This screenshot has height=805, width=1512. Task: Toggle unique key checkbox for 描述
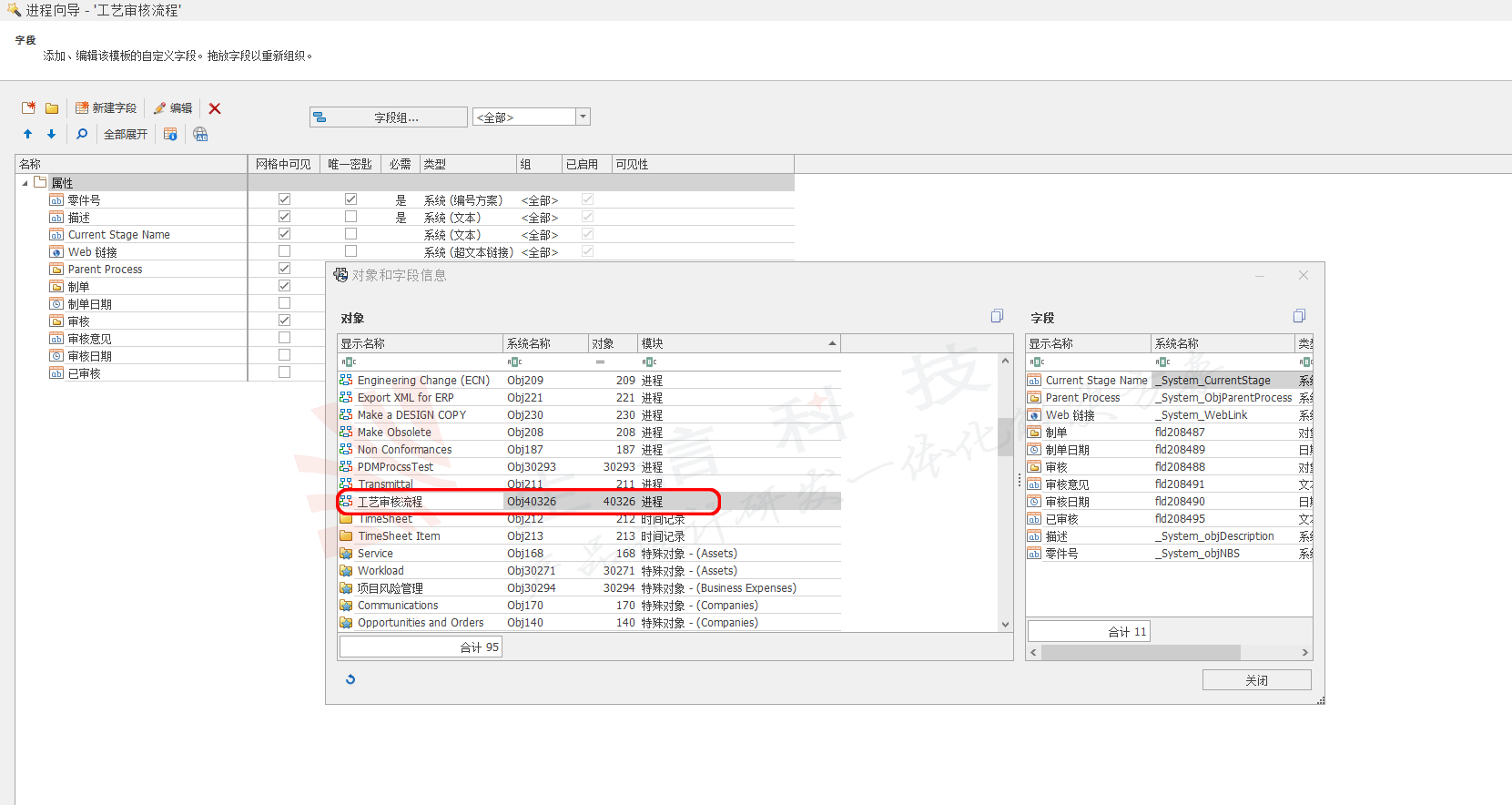pyautogui.click(x=350, y=217)
